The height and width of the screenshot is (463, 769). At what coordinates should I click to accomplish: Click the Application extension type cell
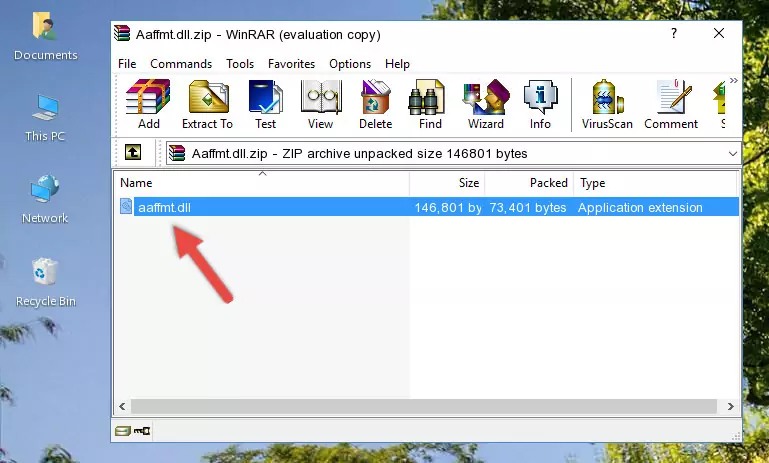(640, 207)
